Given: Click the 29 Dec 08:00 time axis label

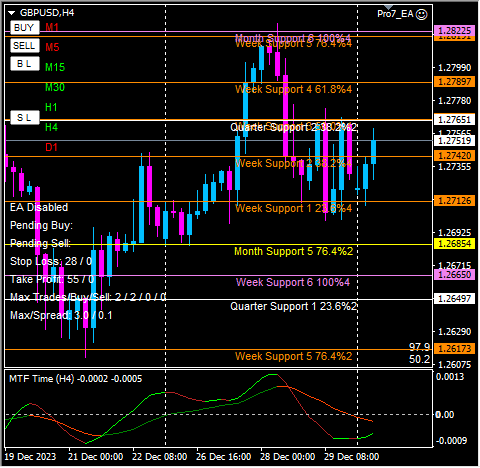Looking at the screenshot, I should [x=352, y=457].
